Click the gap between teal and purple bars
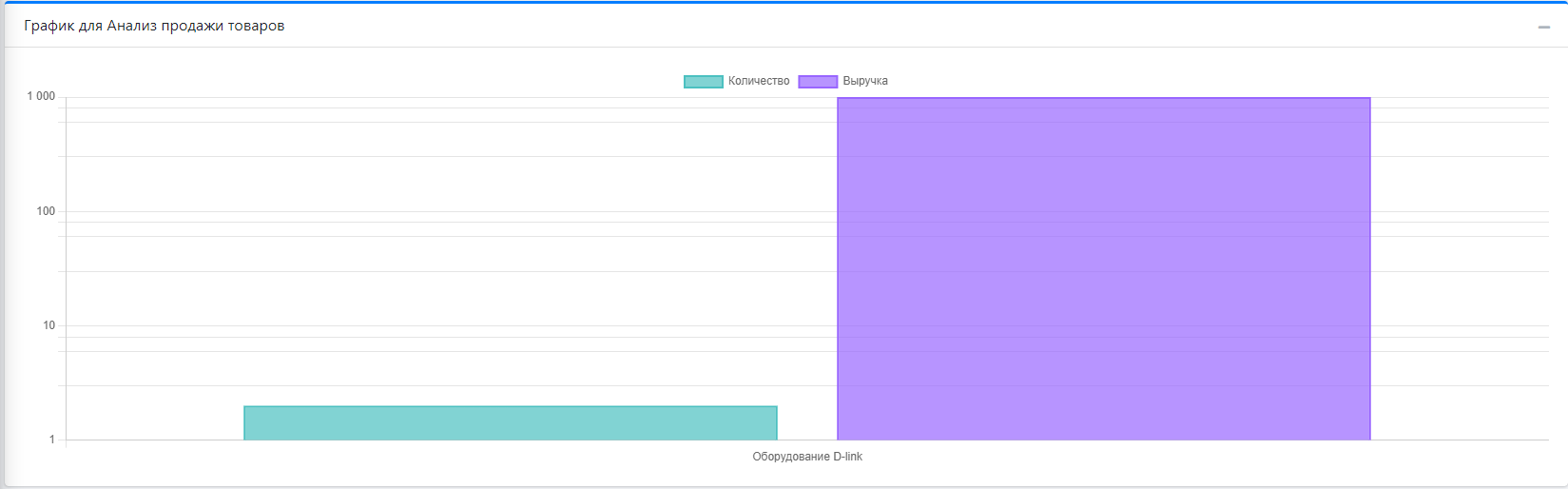 (806, 285)
